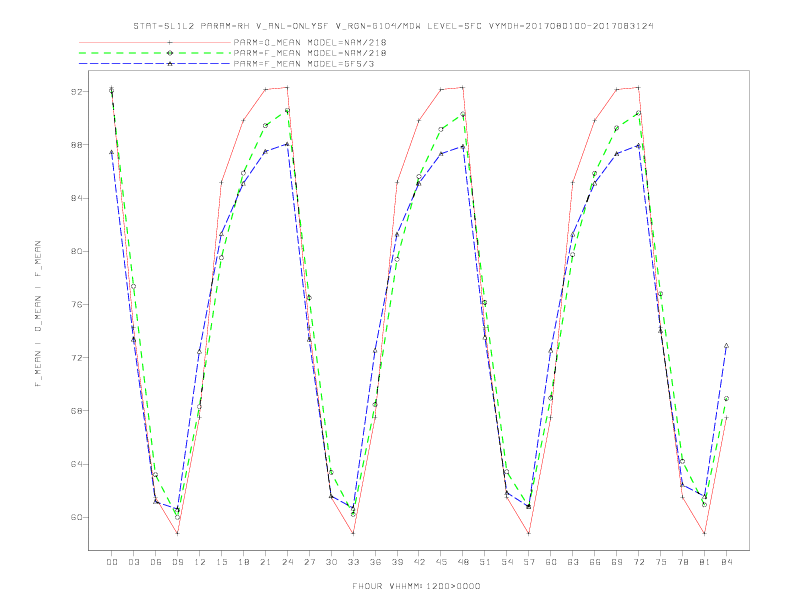Click x-axis forecast hour label 54
This screenshot has height=612, width=792.
click(x=507, y=562)
